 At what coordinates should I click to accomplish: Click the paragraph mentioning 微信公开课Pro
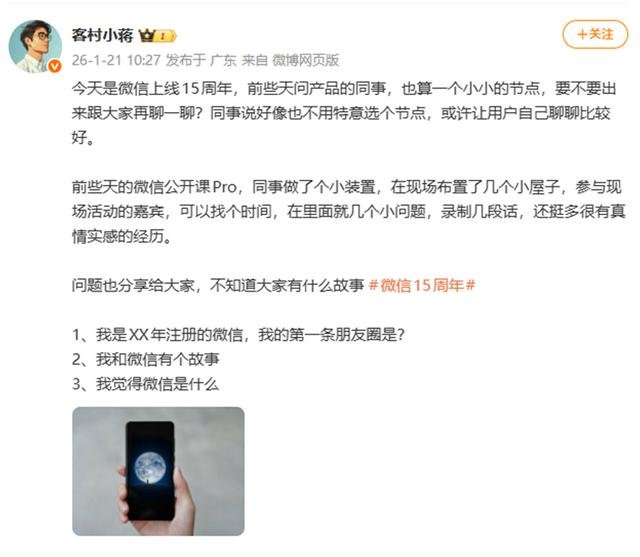coord(349,211)
